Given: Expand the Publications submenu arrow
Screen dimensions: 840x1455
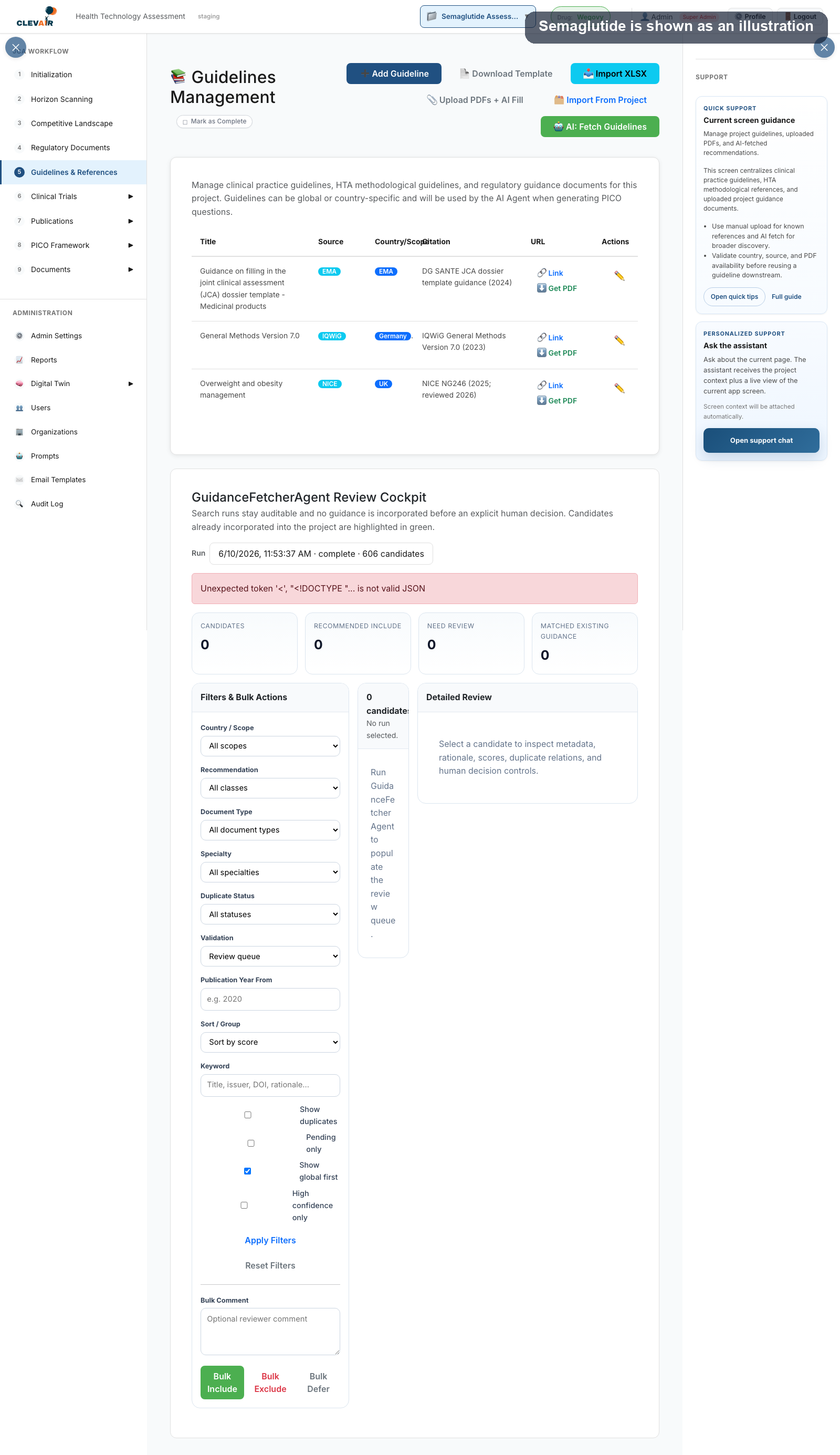Looking at the screenshot, I should (130, 221).
